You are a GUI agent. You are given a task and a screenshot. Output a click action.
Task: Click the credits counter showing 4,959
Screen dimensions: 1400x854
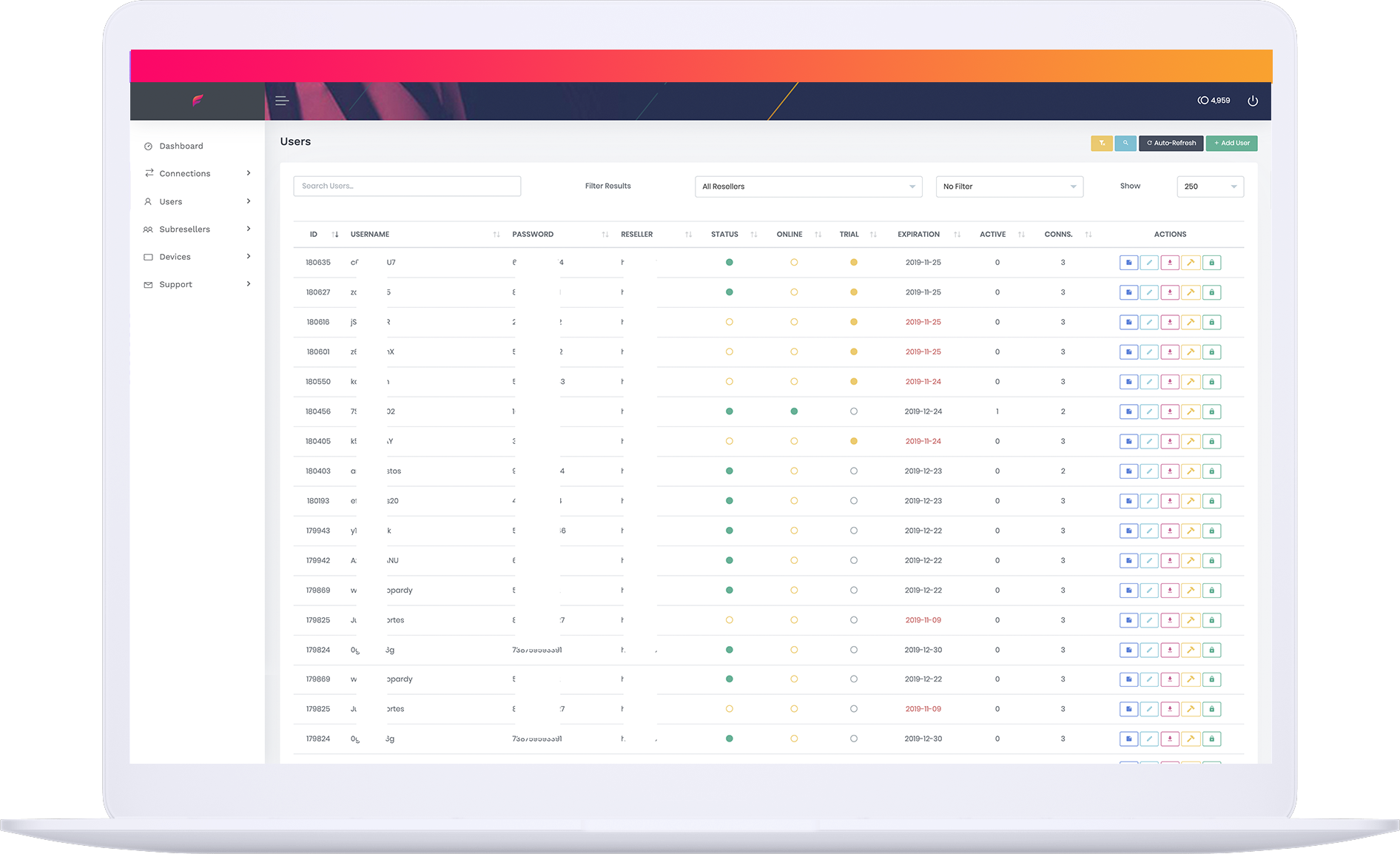1214,101
